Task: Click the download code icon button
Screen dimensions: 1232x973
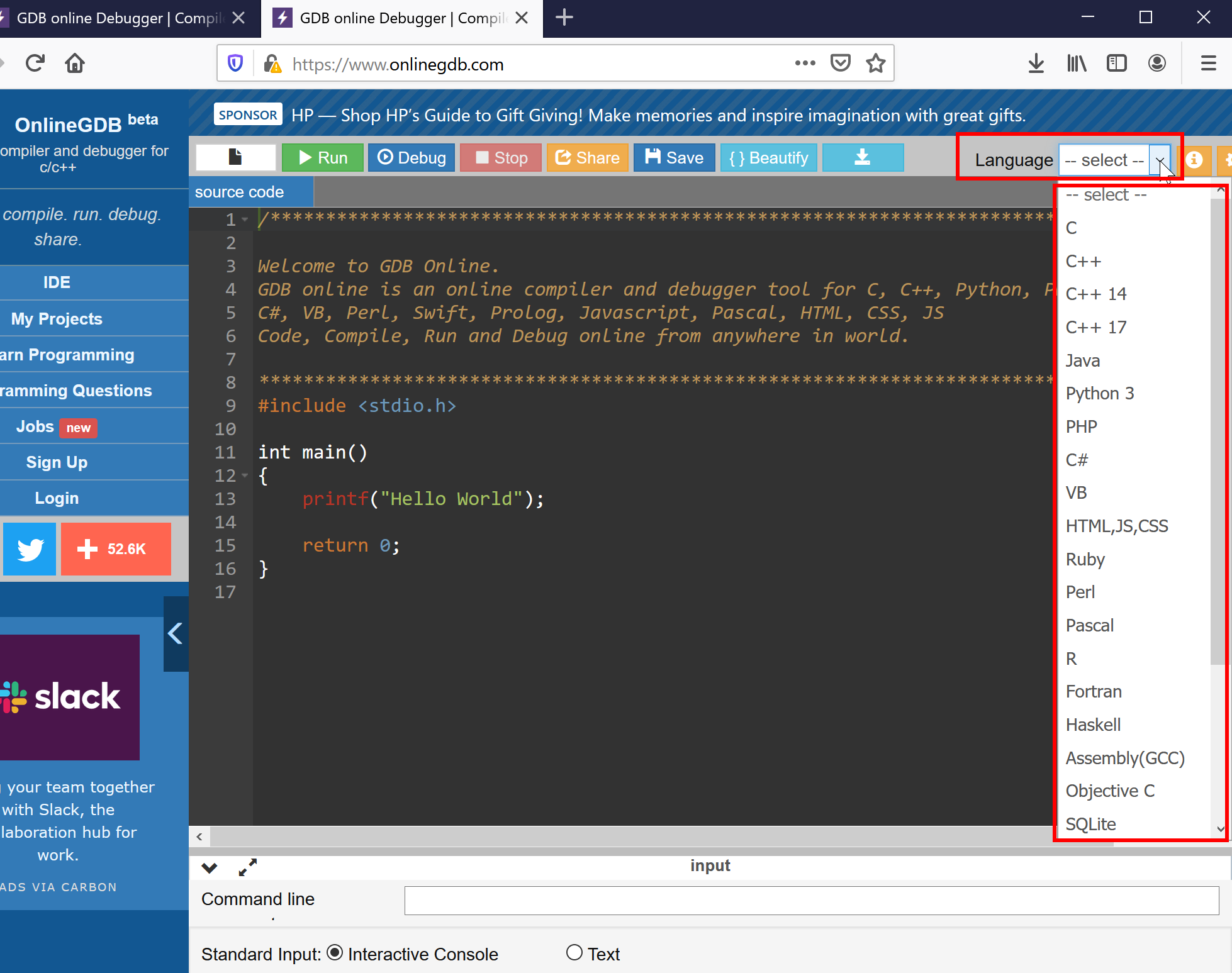Action: (863, 157)
